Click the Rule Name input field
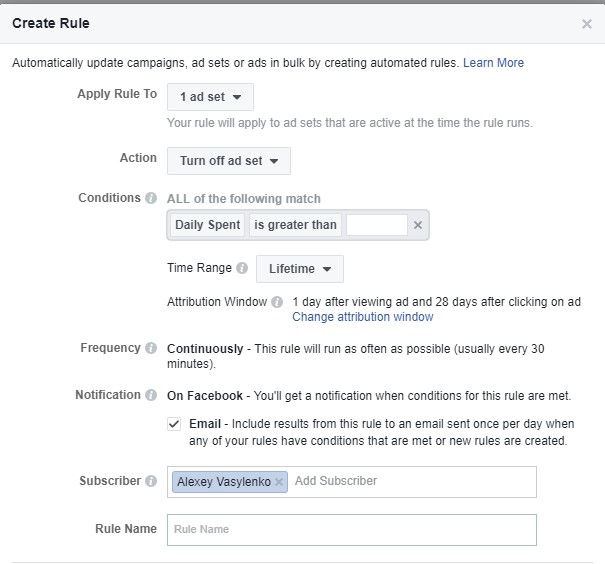605x564 pixels. (x=352, y=530)
